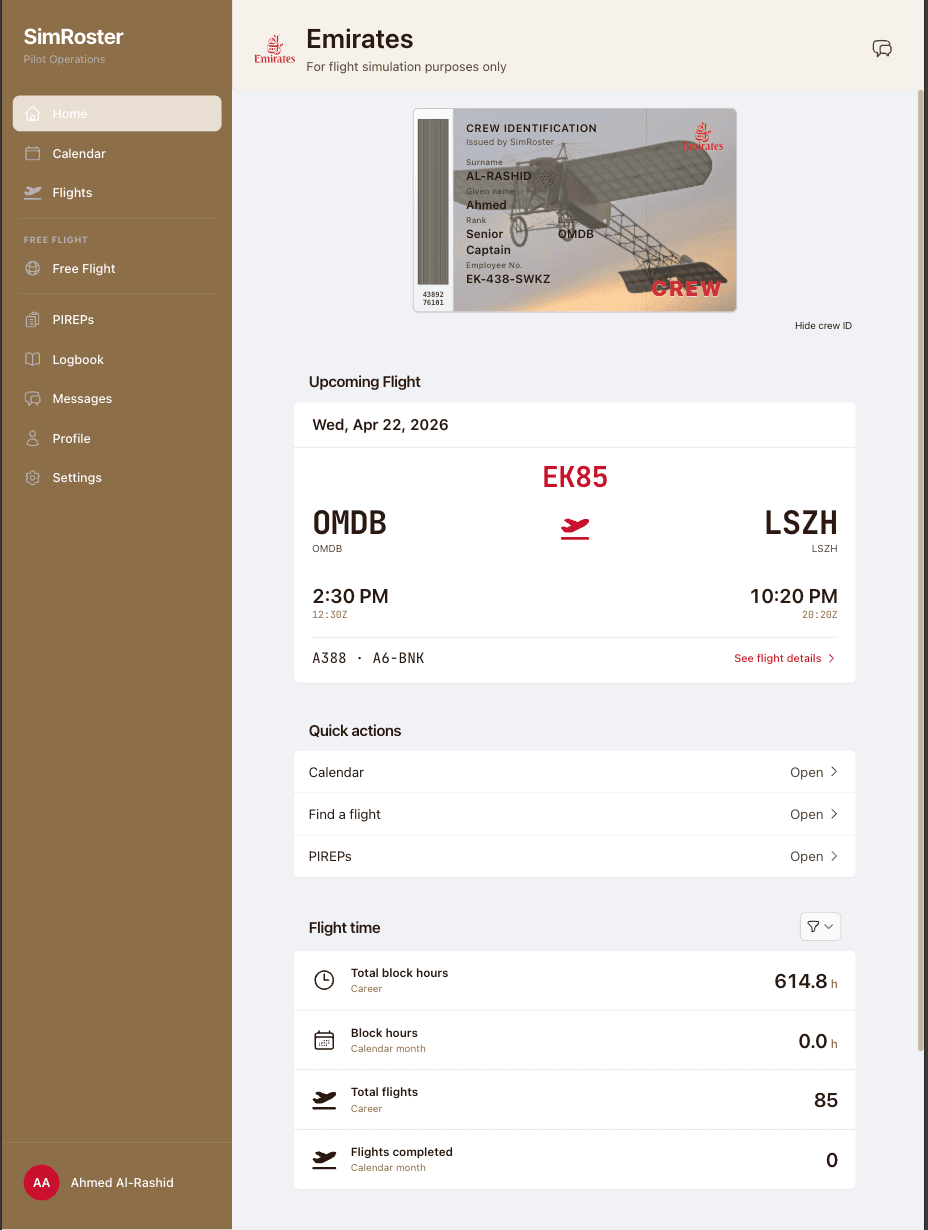
Task: Open the Calendar quick action
Action: click(575, 772)
